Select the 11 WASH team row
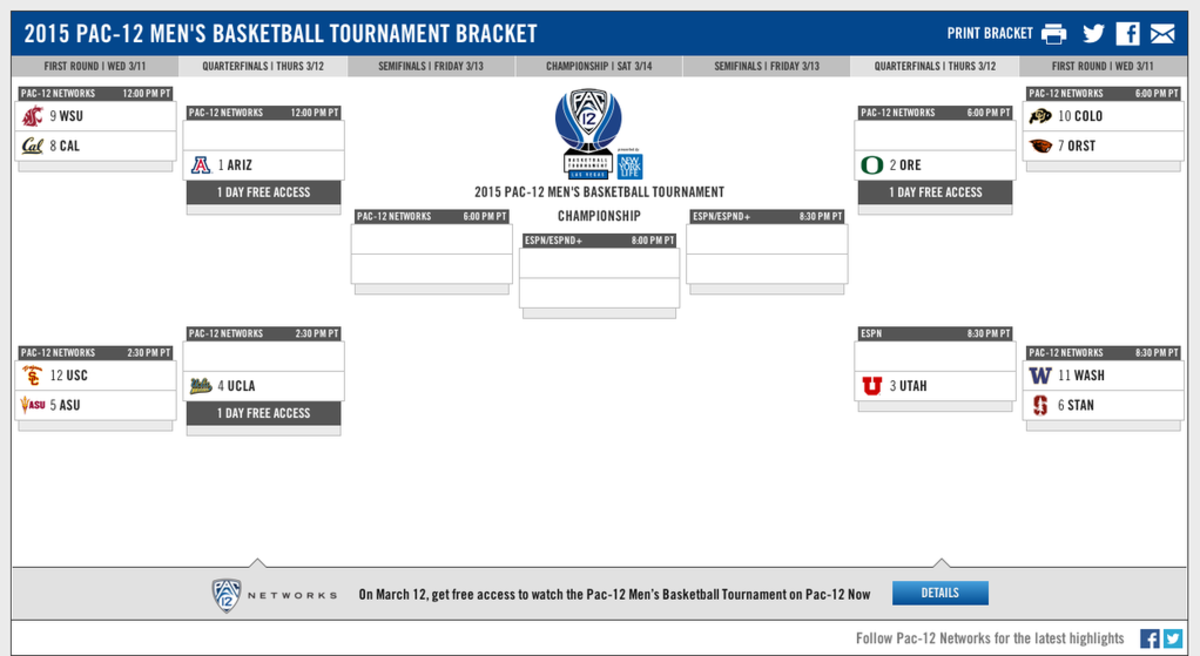The width and height of the screenshot is (1200, 656). tap(1102, 375)
